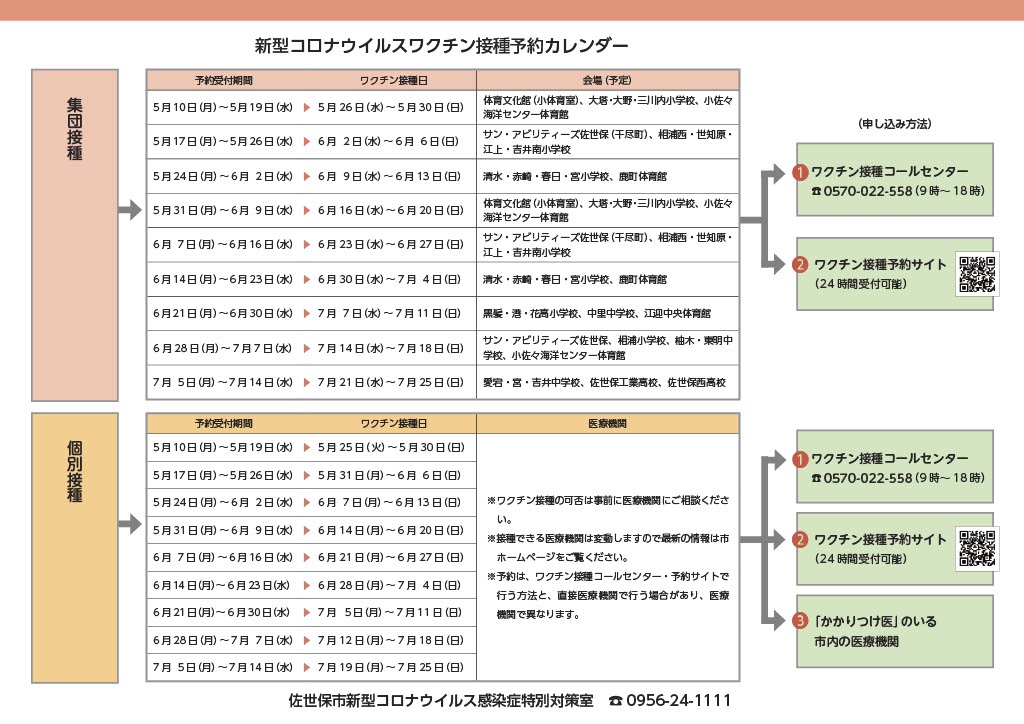Click 5月17日(月)～5月26日(水) in the 集団接種 table
The width and height of the screenshot is (1024, 724).
click(x=223, y=141)
